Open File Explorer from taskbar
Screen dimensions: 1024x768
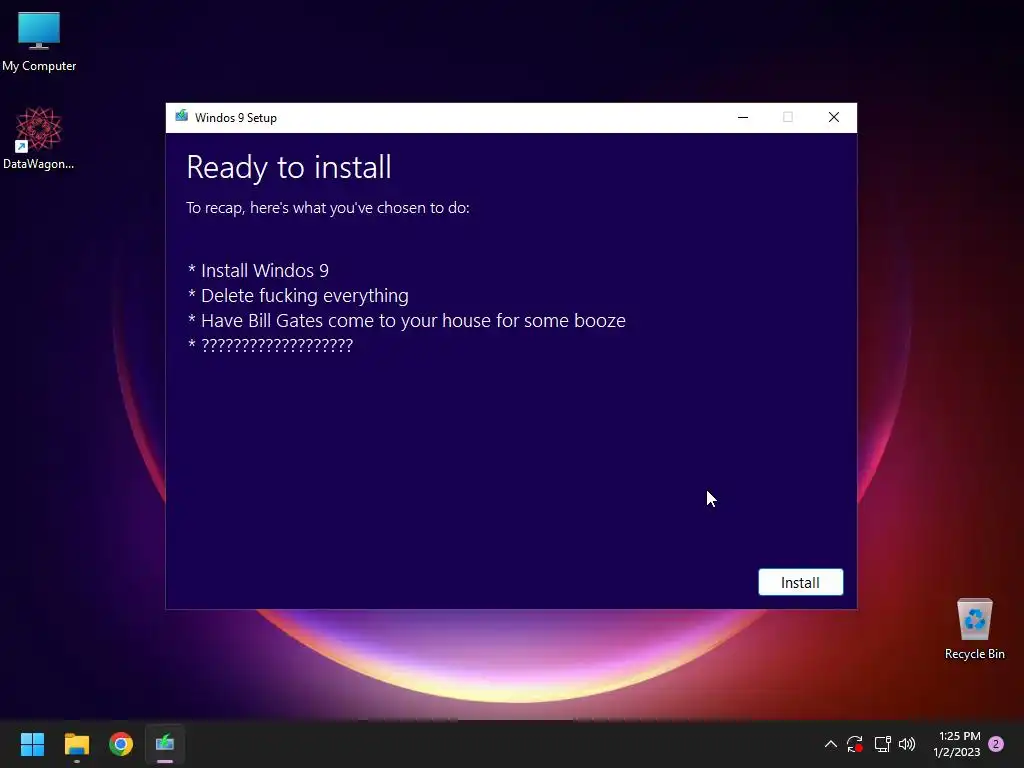coord(76,744)
